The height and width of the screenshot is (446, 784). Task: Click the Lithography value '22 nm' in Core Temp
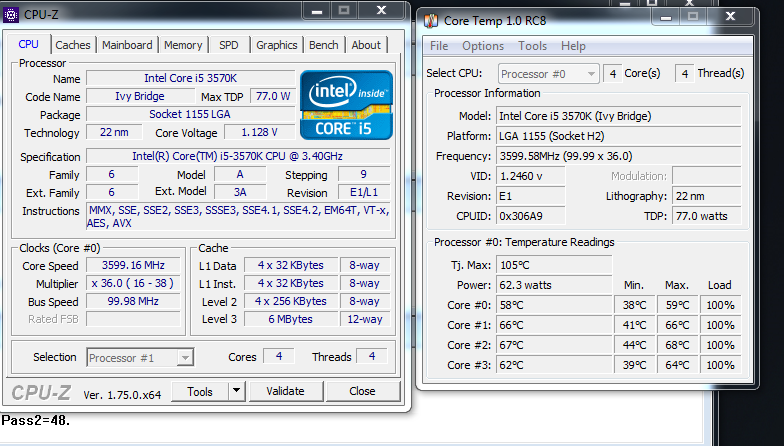click(706, 196)
